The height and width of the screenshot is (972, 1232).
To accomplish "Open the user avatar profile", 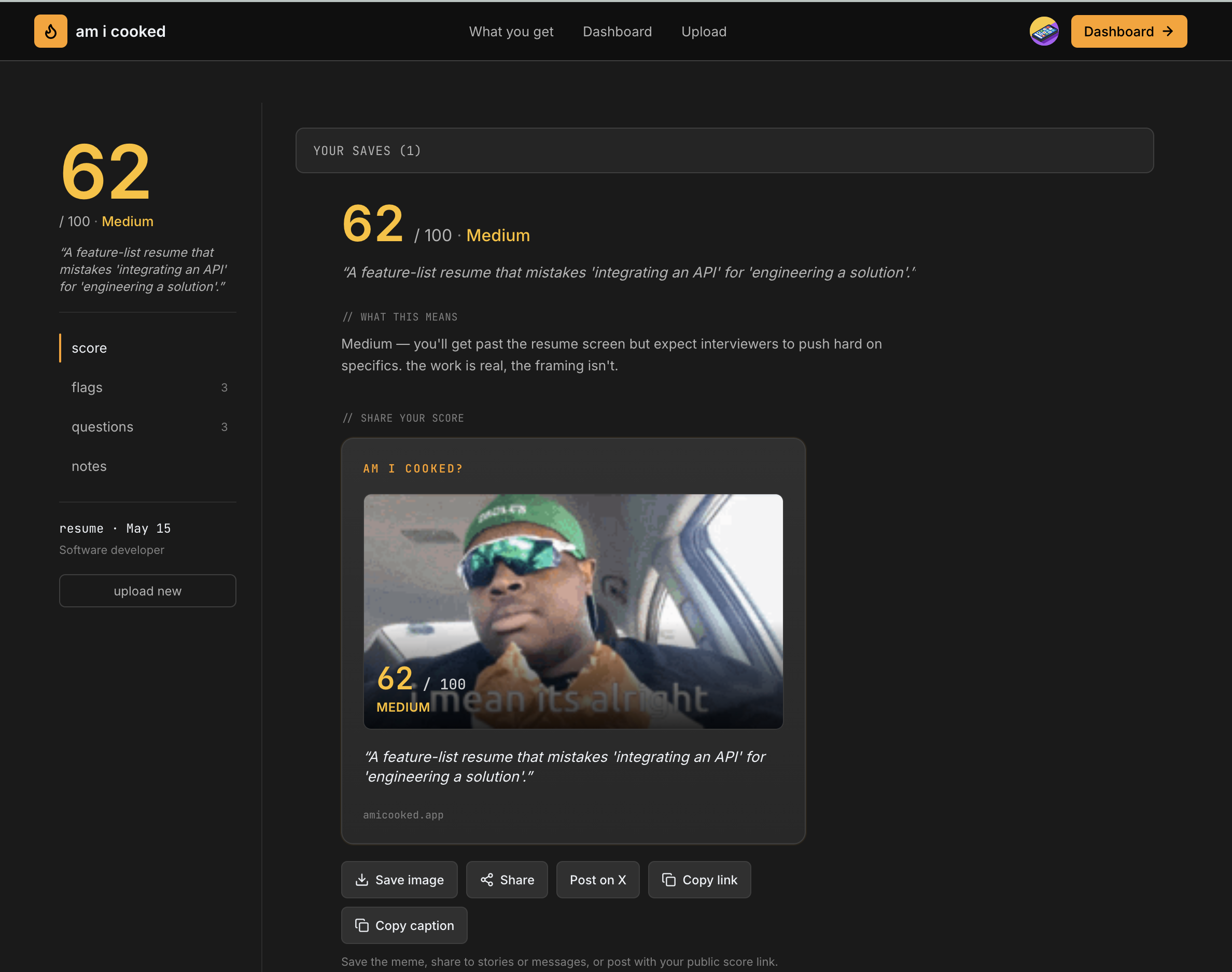I will (1044, 31).
